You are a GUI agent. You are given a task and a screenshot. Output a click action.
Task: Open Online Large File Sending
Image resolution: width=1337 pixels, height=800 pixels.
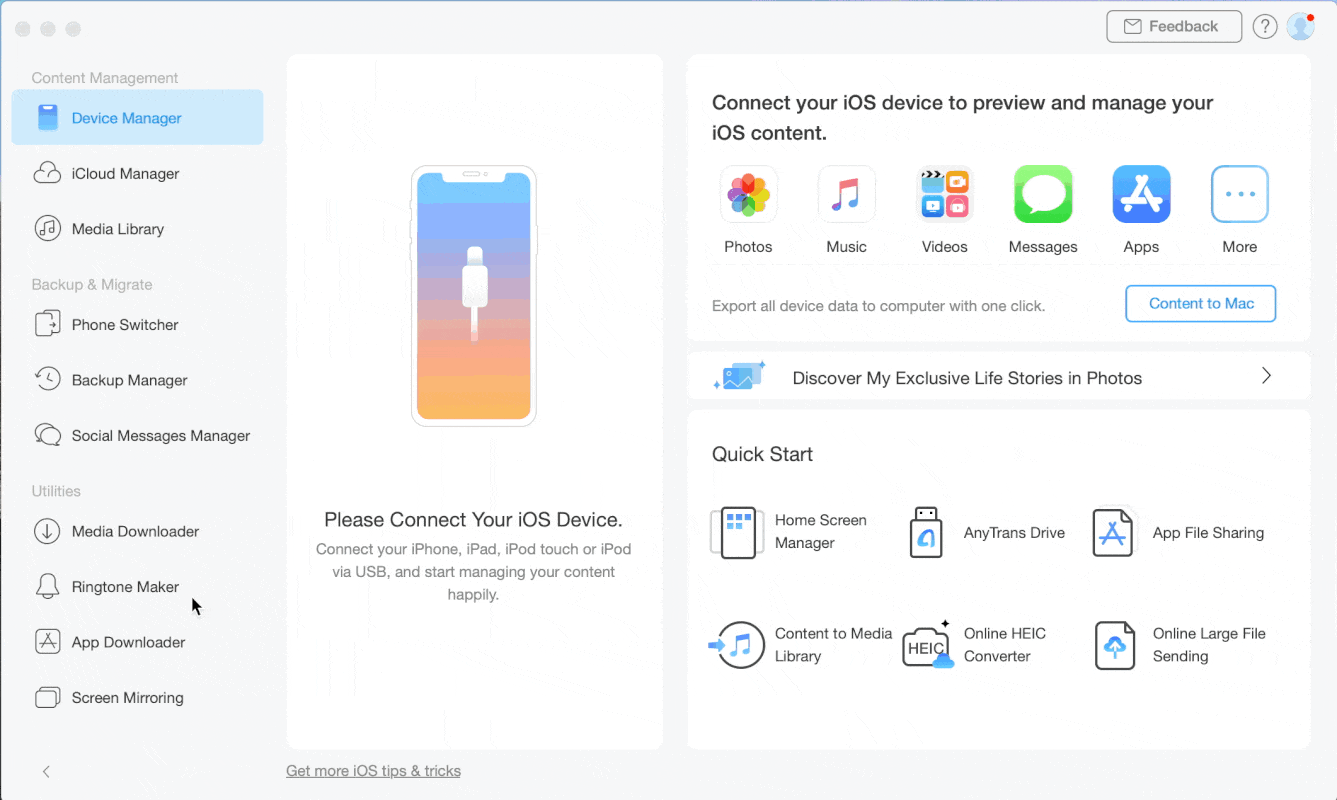coord(1180,645)
